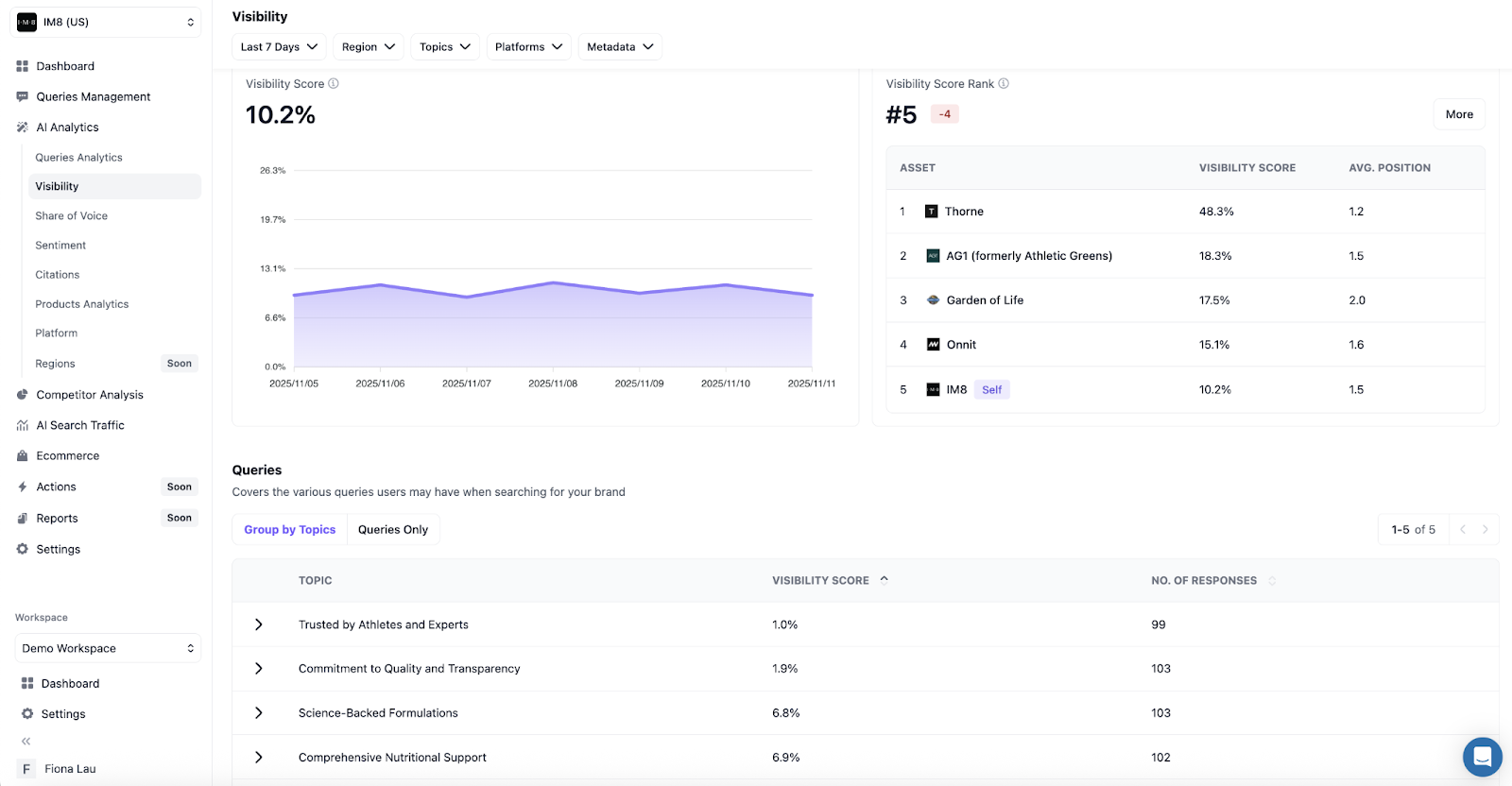The width and height of the screenshot is (1512, 786).
Task: Click the AI Analytics sparkle icon
Action: click(x=23, y=128)
